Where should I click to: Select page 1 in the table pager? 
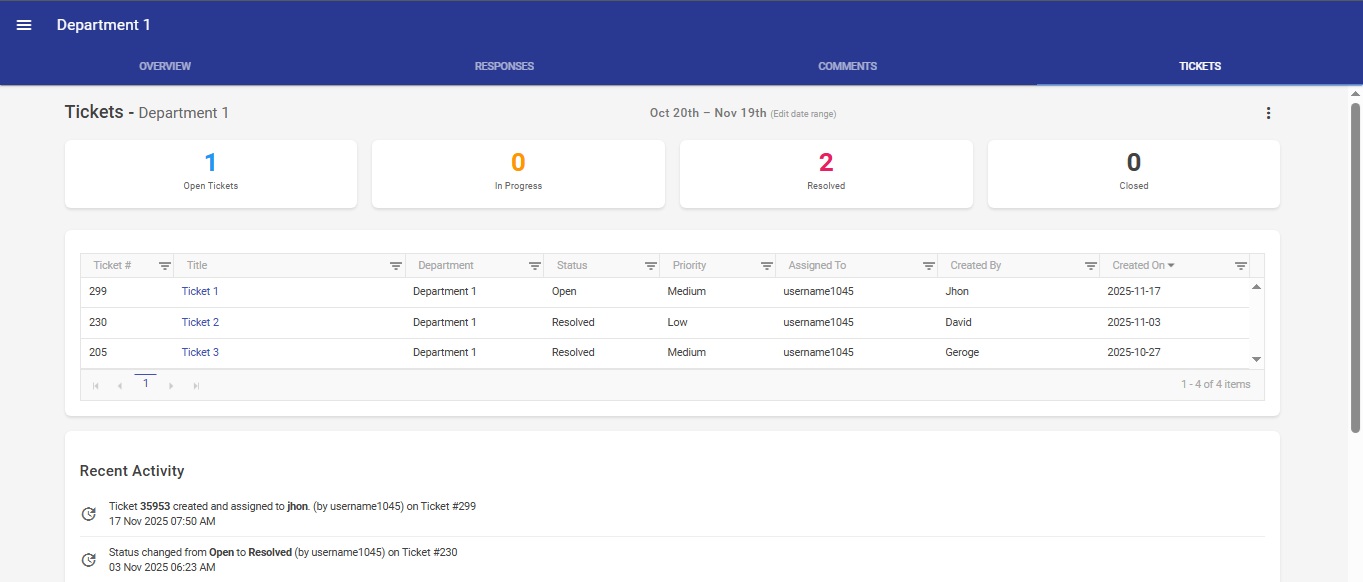pos(145,384)
